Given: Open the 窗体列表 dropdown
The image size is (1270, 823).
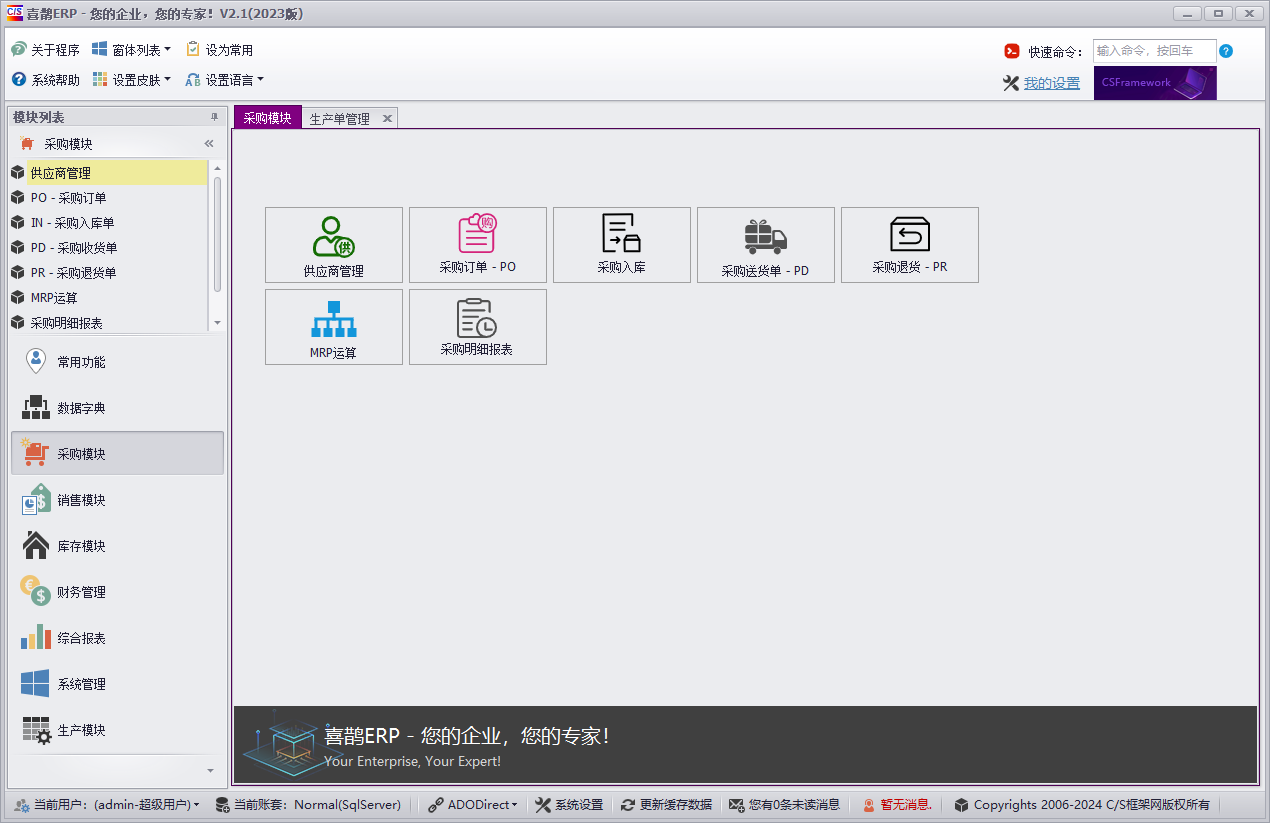Looking at the screenshot, I should [x=131, y=49].
